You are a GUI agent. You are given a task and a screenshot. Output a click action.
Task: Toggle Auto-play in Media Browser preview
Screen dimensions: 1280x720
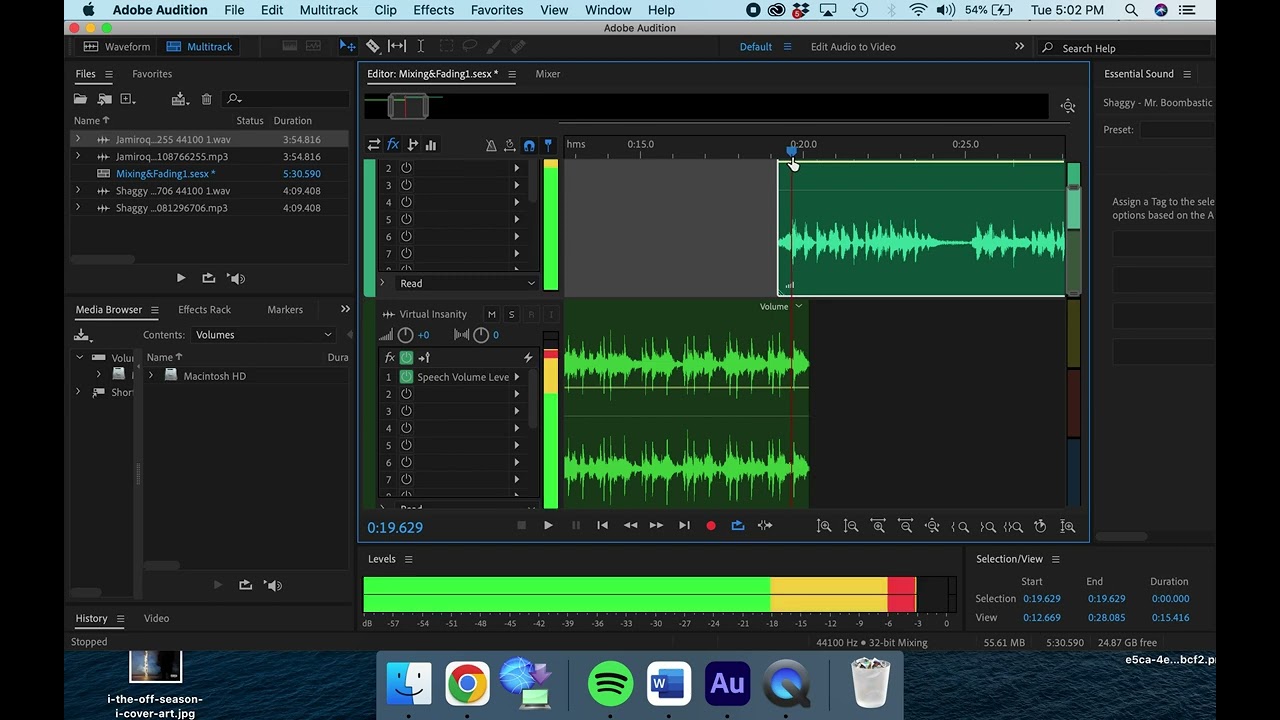[274, 585]
